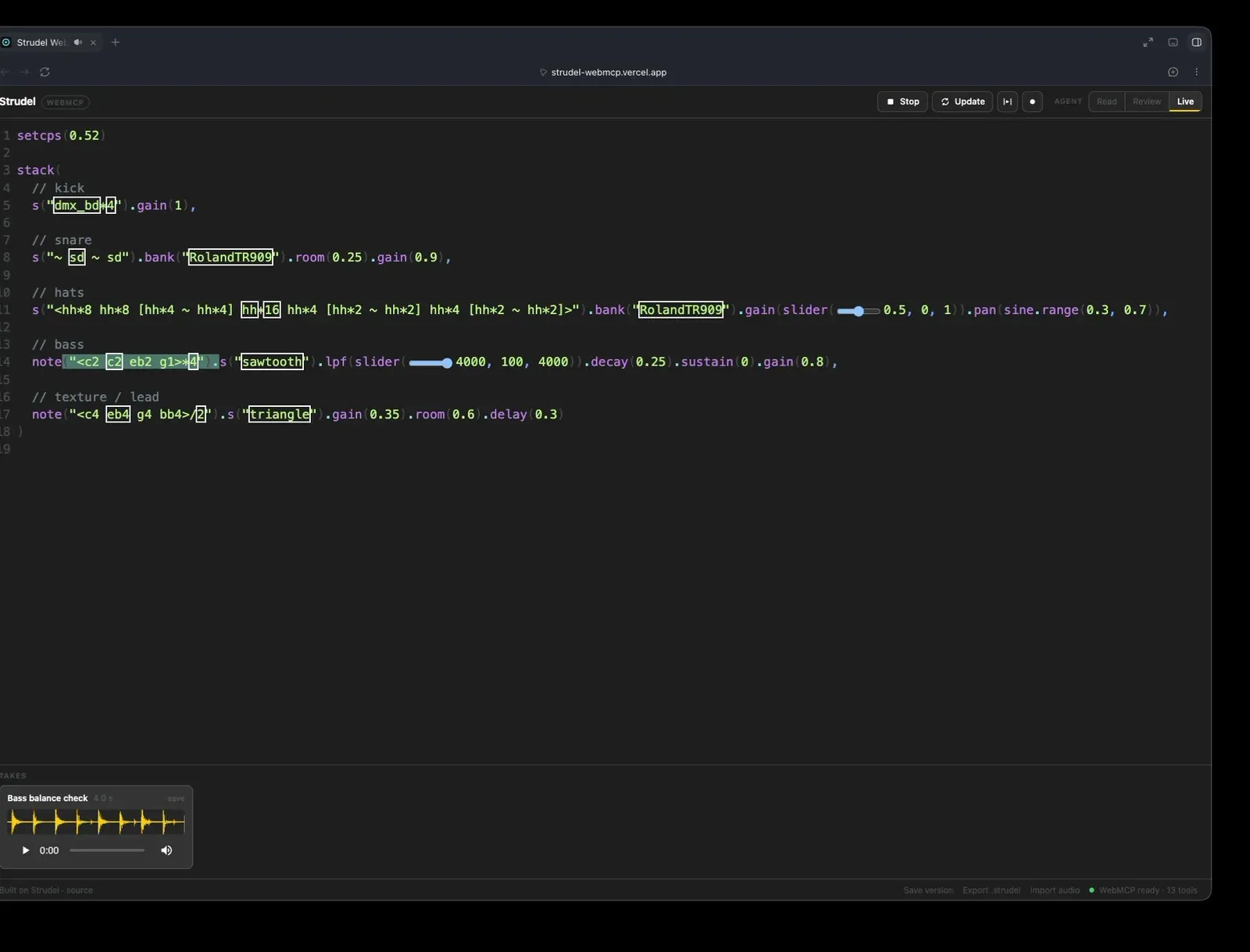
Task: Adjust the hats gain slider in code
Action: coord(858,311)
